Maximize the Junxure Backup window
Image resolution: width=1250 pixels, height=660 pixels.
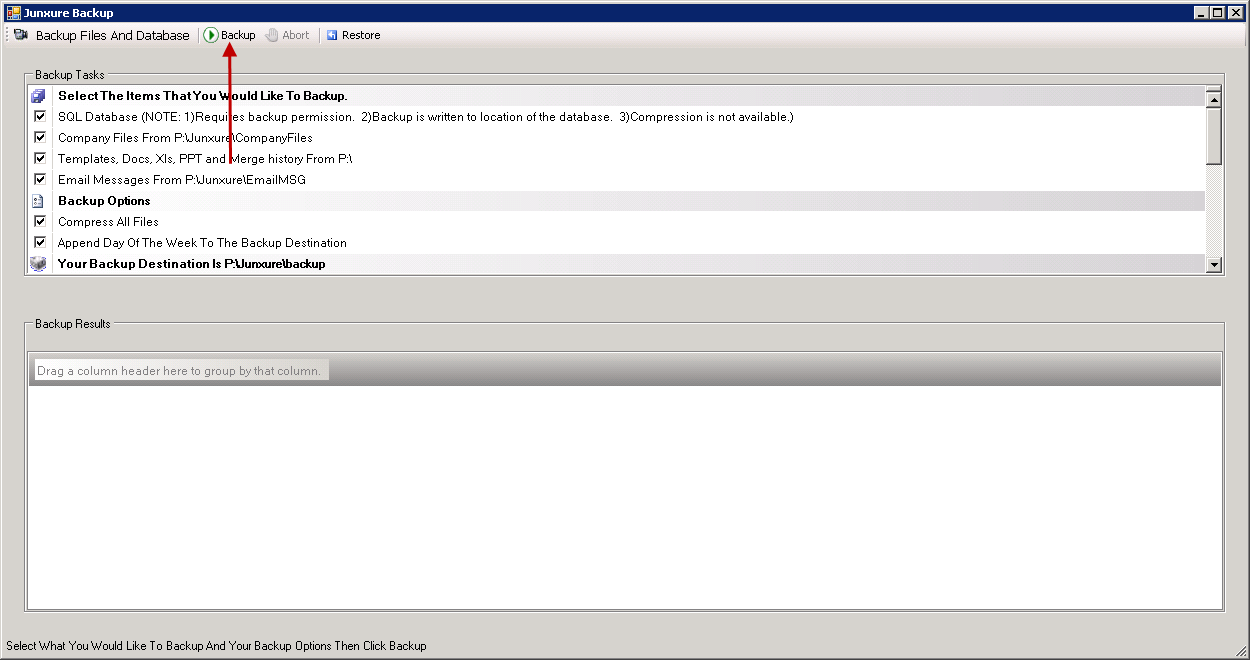tap(1217, 13)
